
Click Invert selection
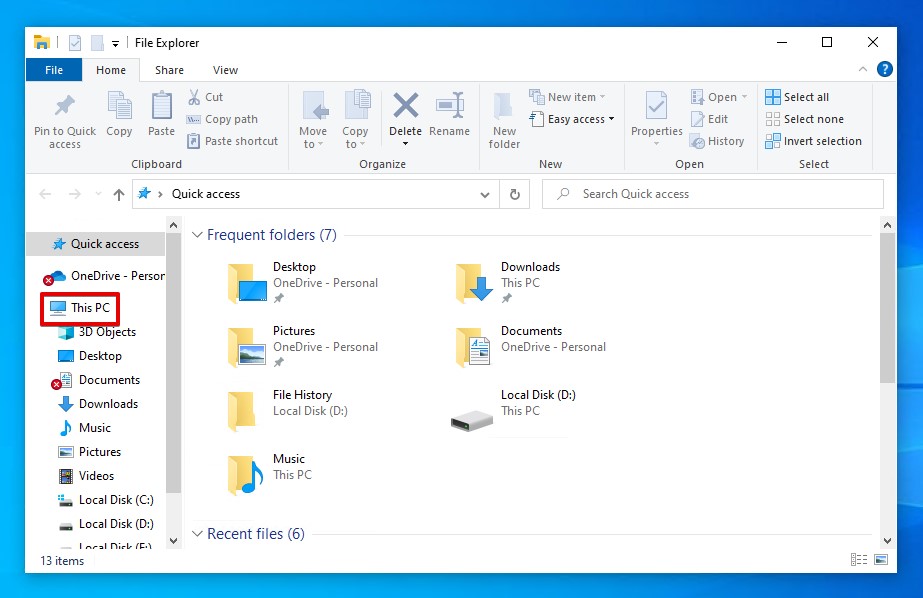point(814,141)
